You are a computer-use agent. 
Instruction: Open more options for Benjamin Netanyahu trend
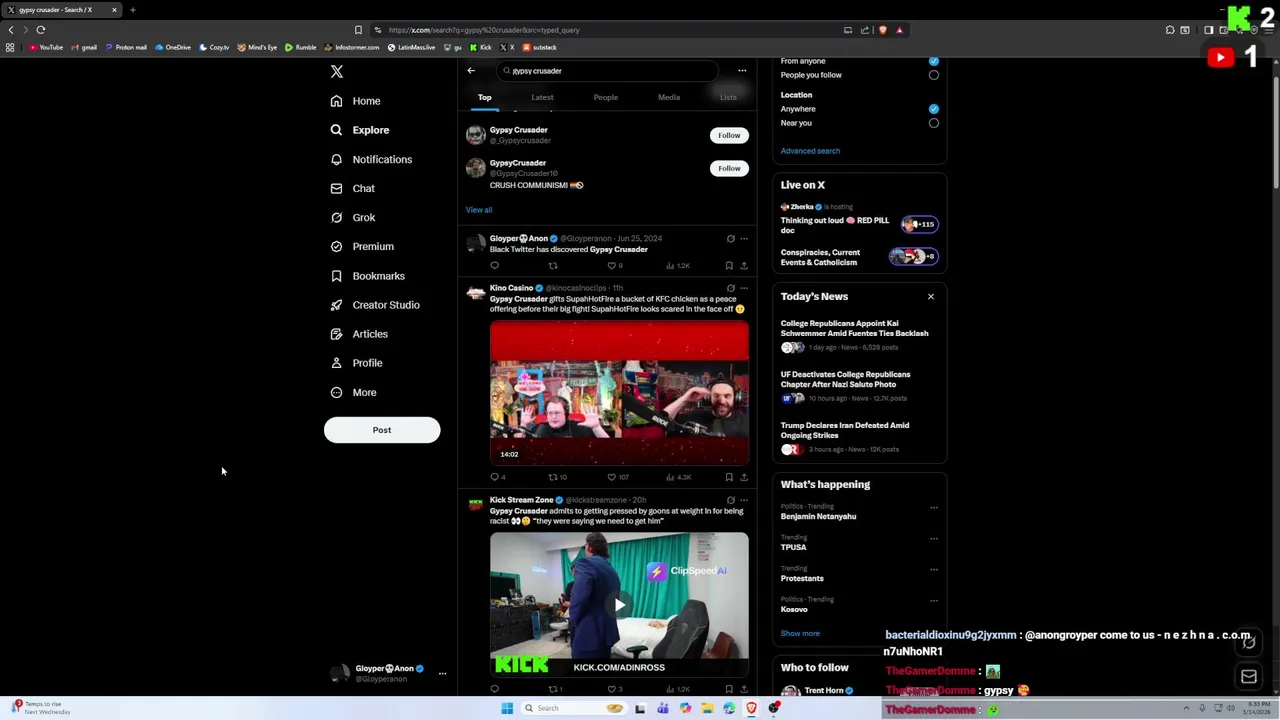pyautogui.click(x=934, y=507)
